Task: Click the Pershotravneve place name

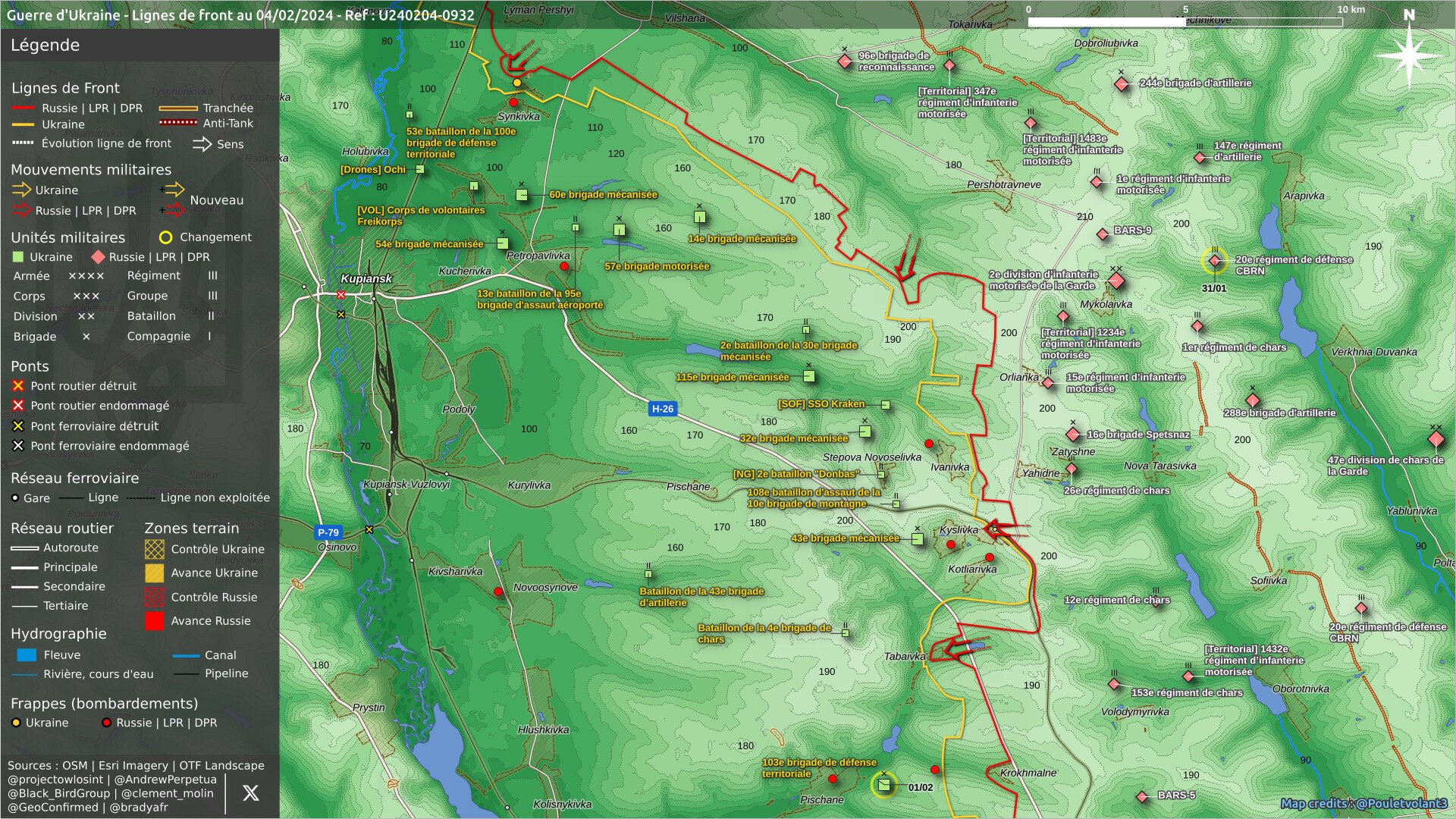Action: [1004, 184]
